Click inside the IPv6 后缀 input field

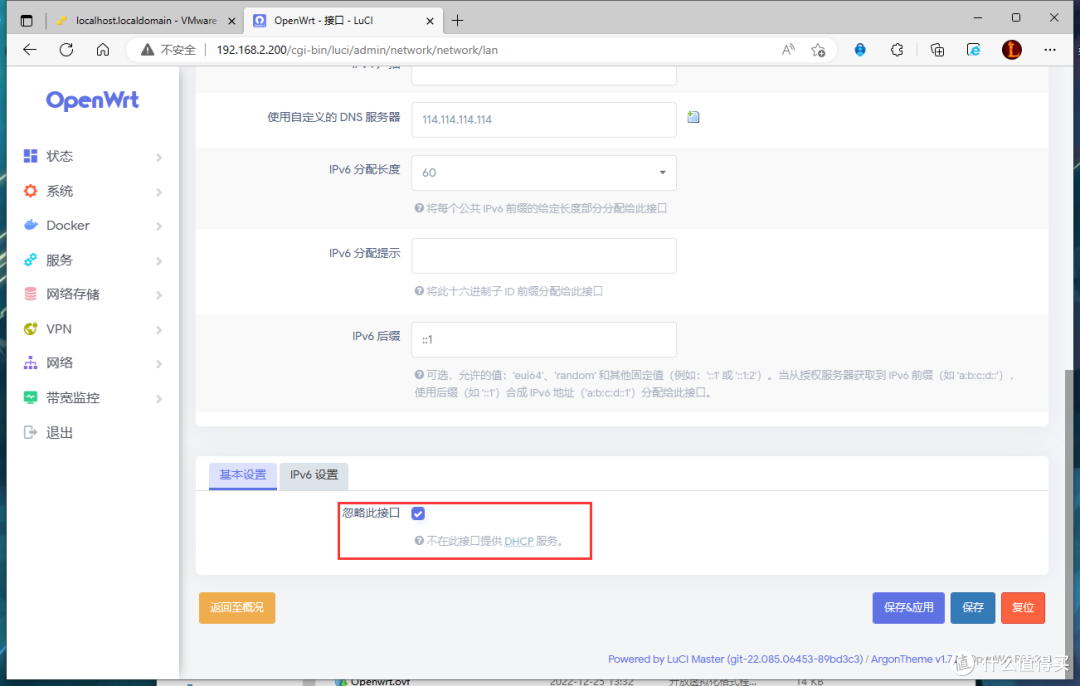pos(543,339)
